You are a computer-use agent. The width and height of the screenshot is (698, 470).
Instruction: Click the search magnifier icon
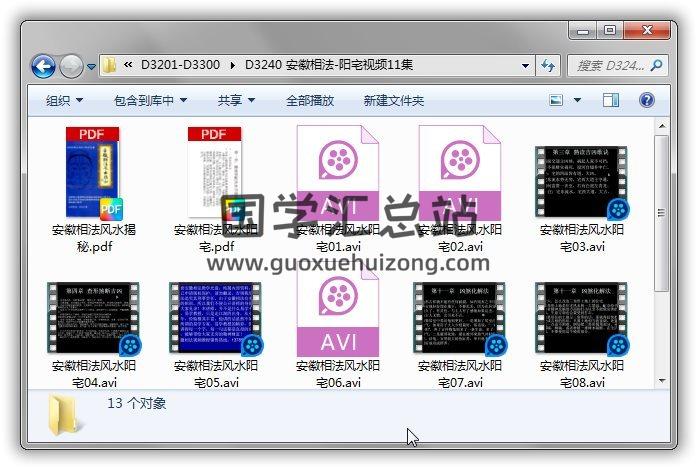[656, 66]
